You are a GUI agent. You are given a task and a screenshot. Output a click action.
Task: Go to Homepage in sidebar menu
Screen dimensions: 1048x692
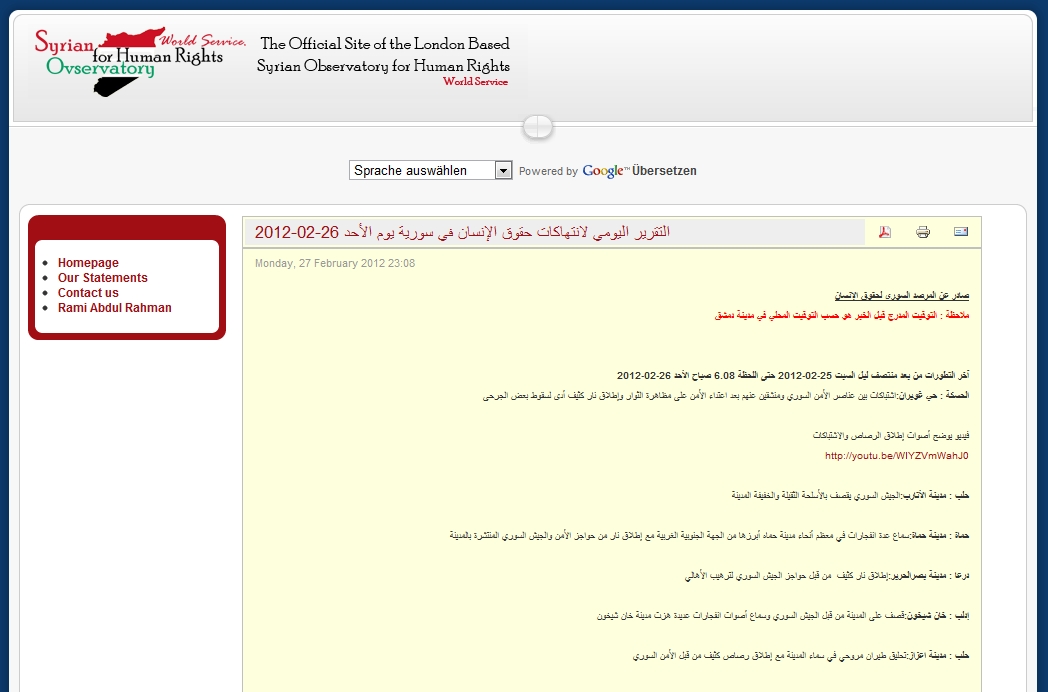(x=88, y=263)
